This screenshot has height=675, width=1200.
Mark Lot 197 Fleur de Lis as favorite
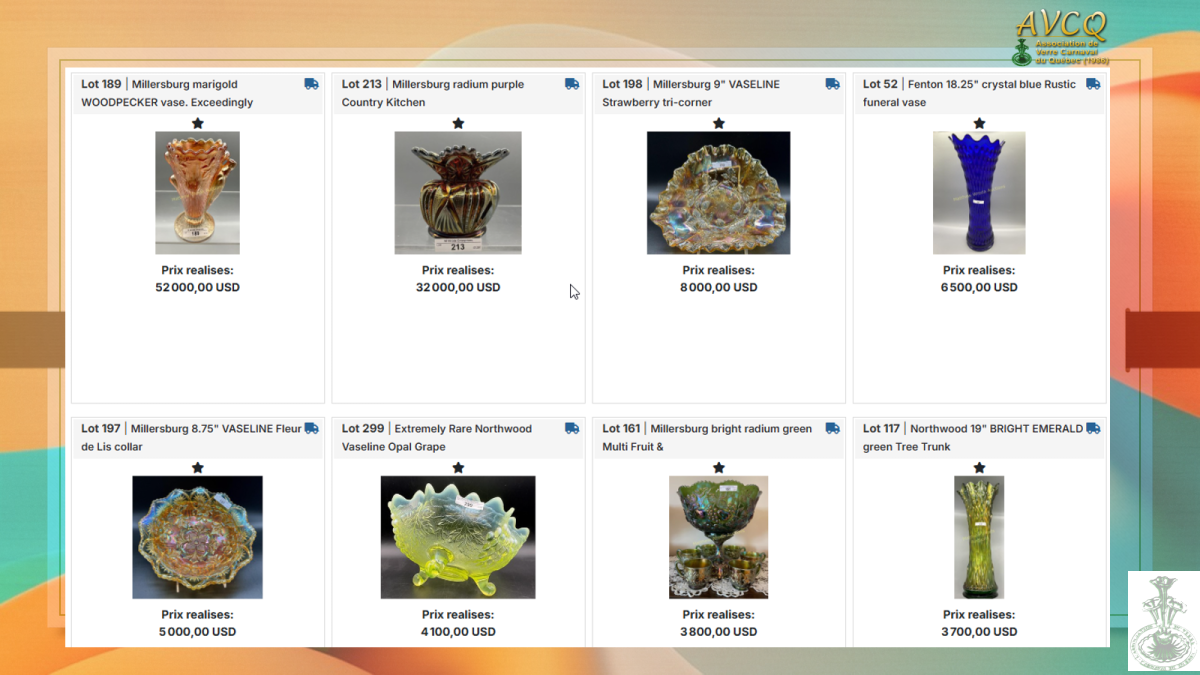(197, 467)
